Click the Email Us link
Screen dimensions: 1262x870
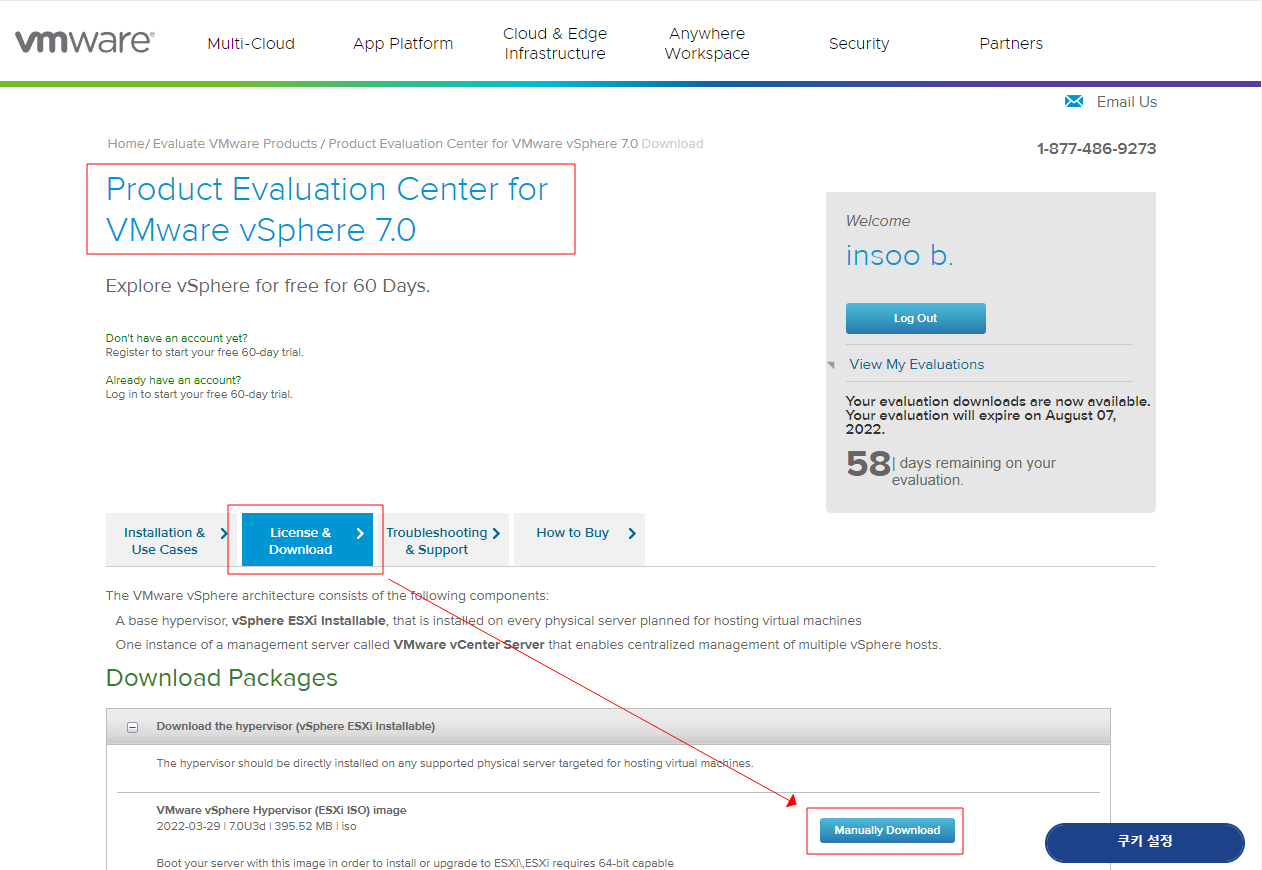coord(1127,102)
